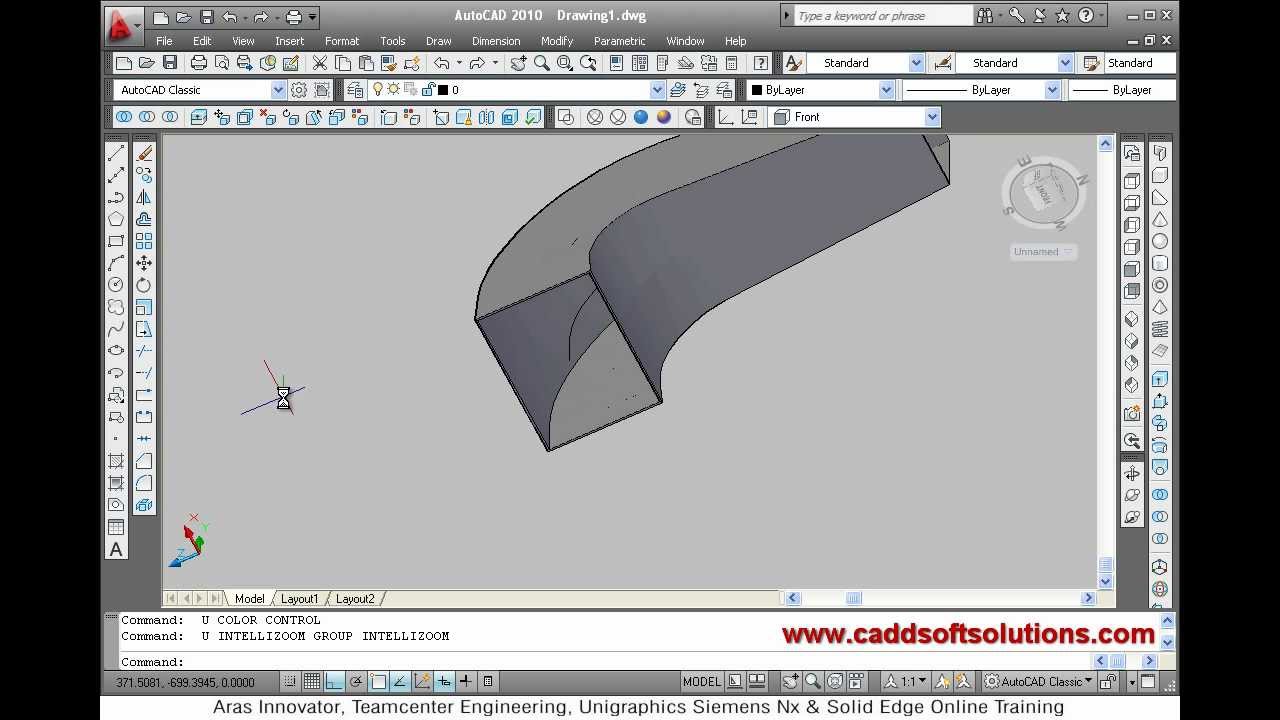This screenshot has width=1280, height=720.
Task: Toggle Ortho Mode in the status bar
Action: coord(334,682)
